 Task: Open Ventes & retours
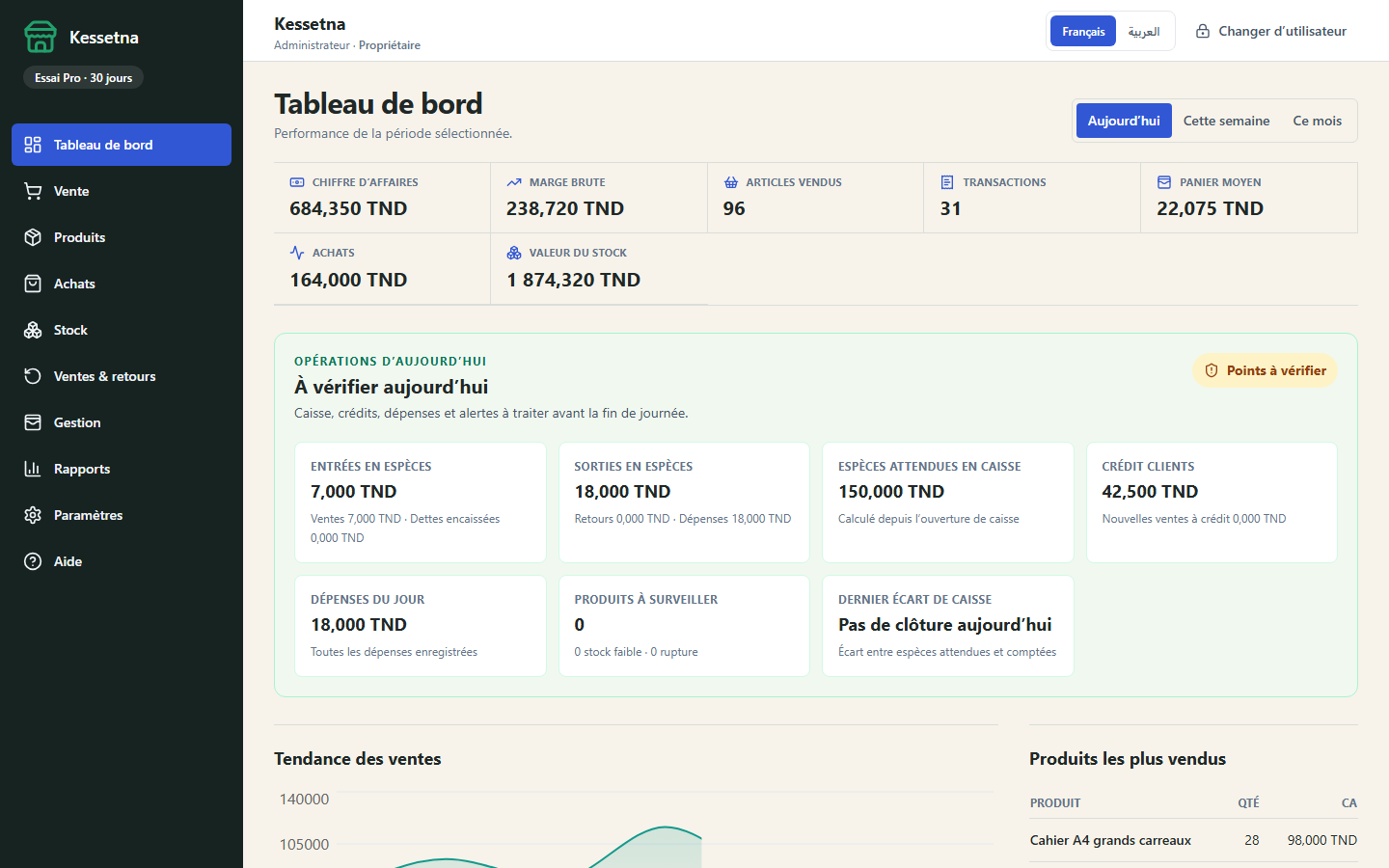point(122,376)
